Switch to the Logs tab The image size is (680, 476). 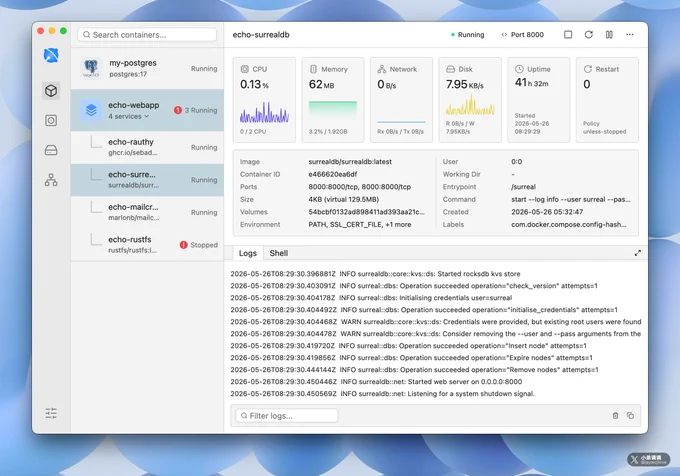click(248, 253)
